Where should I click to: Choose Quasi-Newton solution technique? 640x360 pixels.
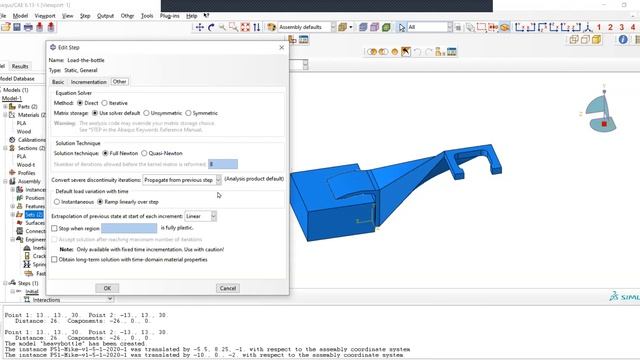144,153
